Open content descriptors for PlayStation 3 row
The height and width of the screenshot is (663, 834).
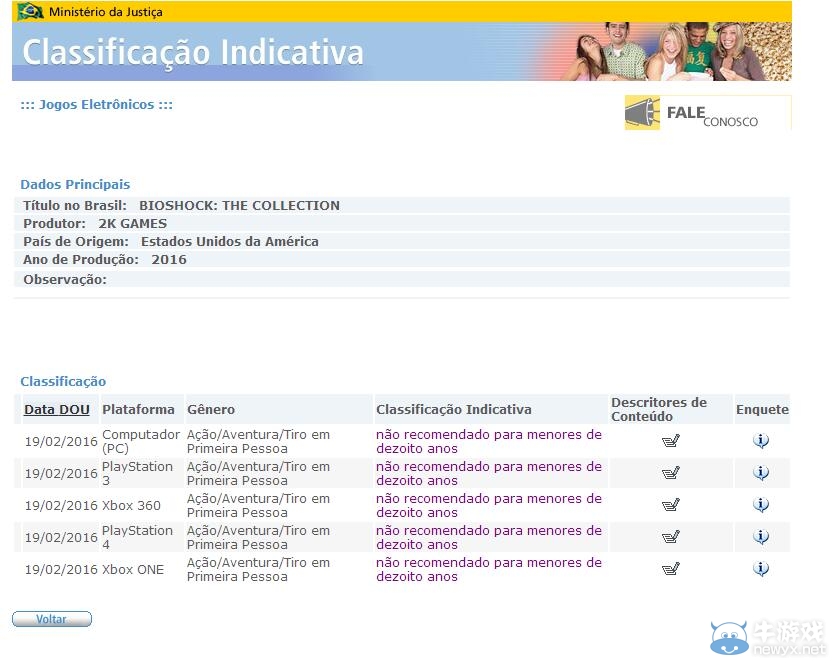(671, 473)
